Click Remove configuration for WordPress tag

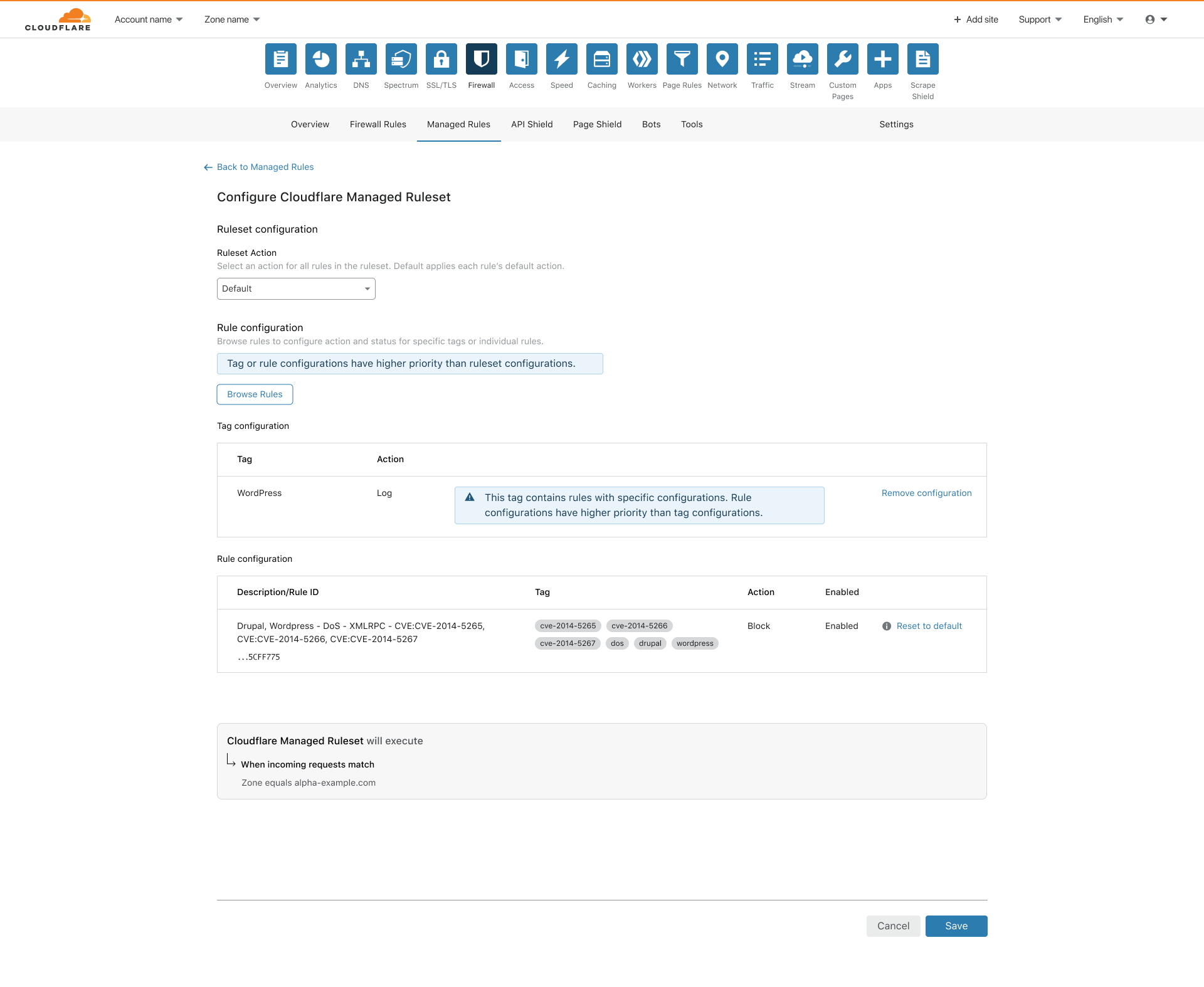(x=925, y=492)
